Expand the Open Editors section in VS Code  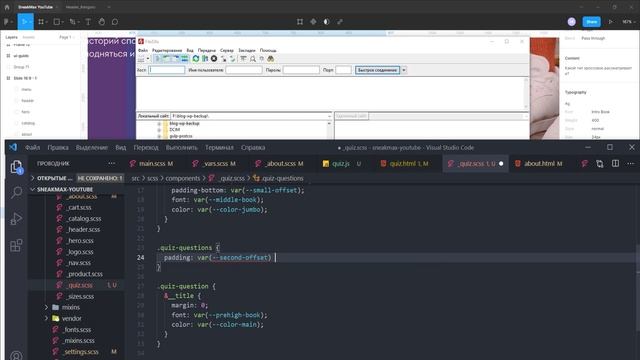pyautogui.click(x=33, y=178)
